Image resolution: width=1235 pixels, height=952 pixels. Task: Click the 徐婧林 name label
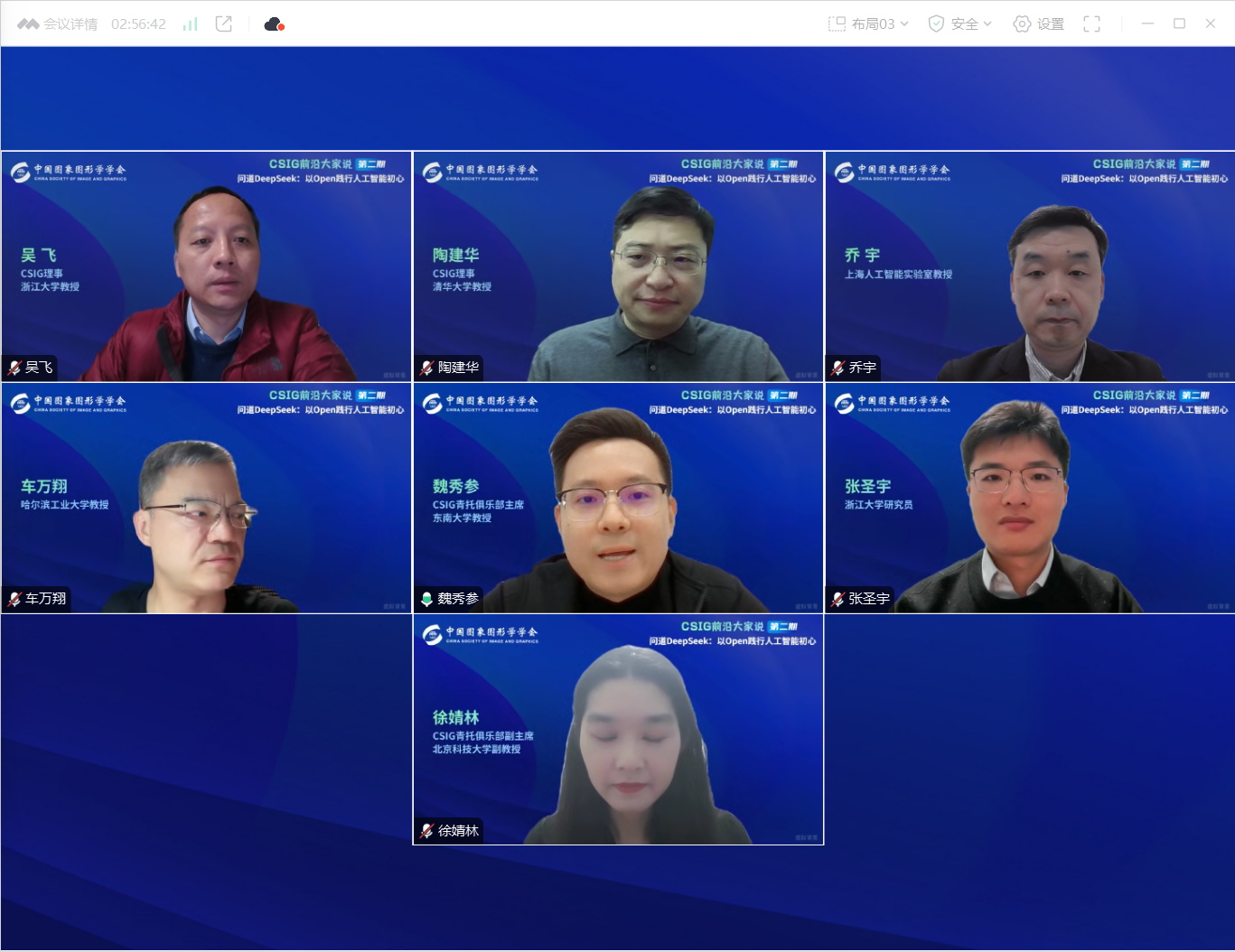pos(458,831)
